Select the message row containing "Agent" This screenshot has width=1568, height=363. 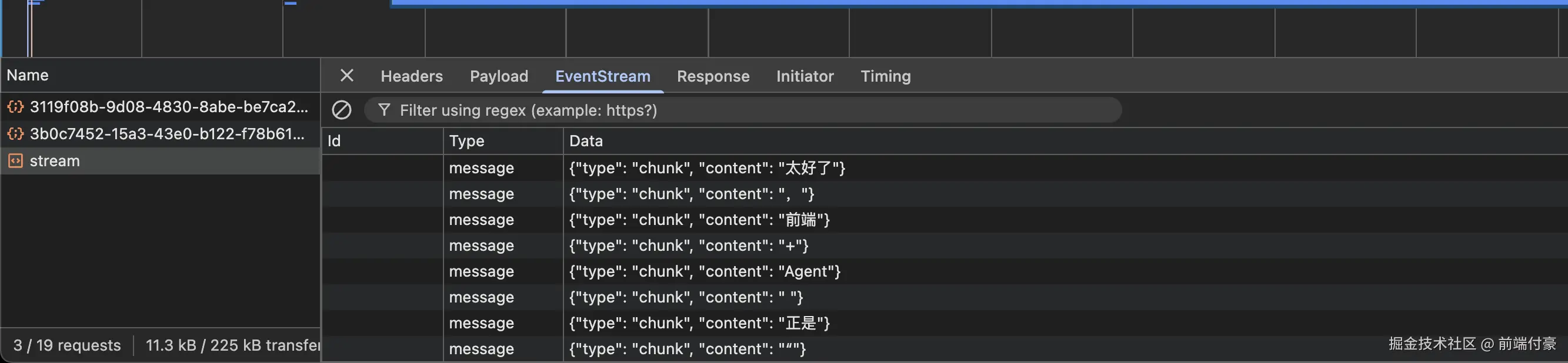pyautogui.click(x=704, y=272)
